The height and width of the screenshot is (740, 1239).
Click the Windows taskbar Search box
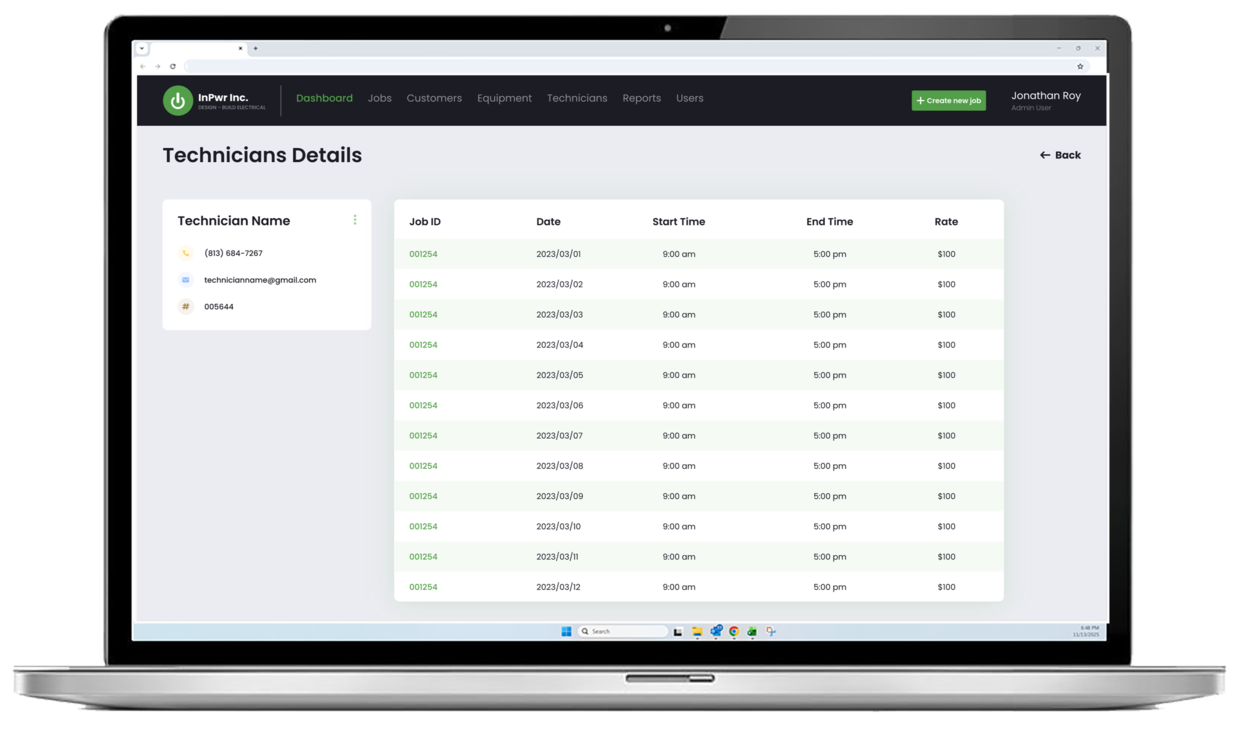[x=623, y=632]
